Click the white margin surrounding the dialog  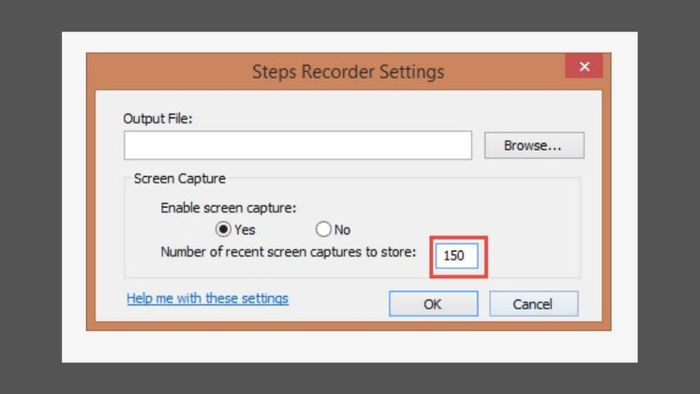coord(350,346)
